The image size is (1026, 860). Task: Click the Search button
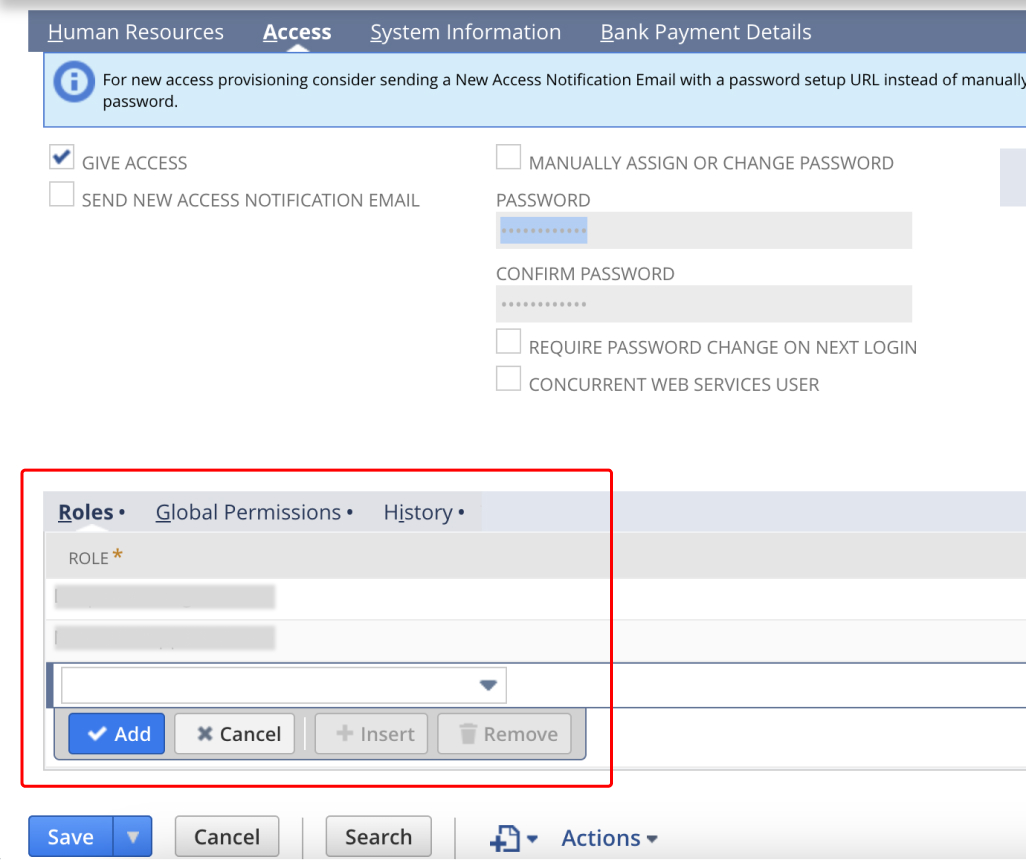click(x=378, y=837)
